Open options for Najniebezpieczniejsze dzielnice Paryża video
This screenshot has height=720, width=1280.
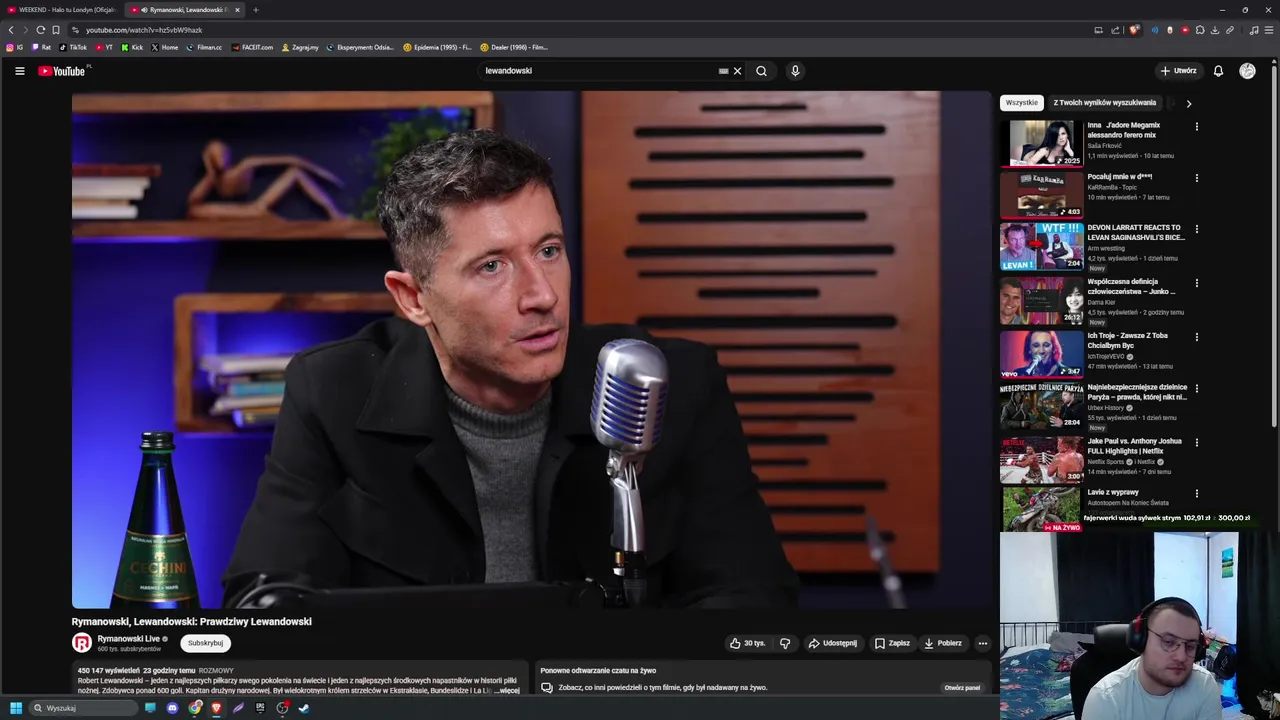point(1196,388)
